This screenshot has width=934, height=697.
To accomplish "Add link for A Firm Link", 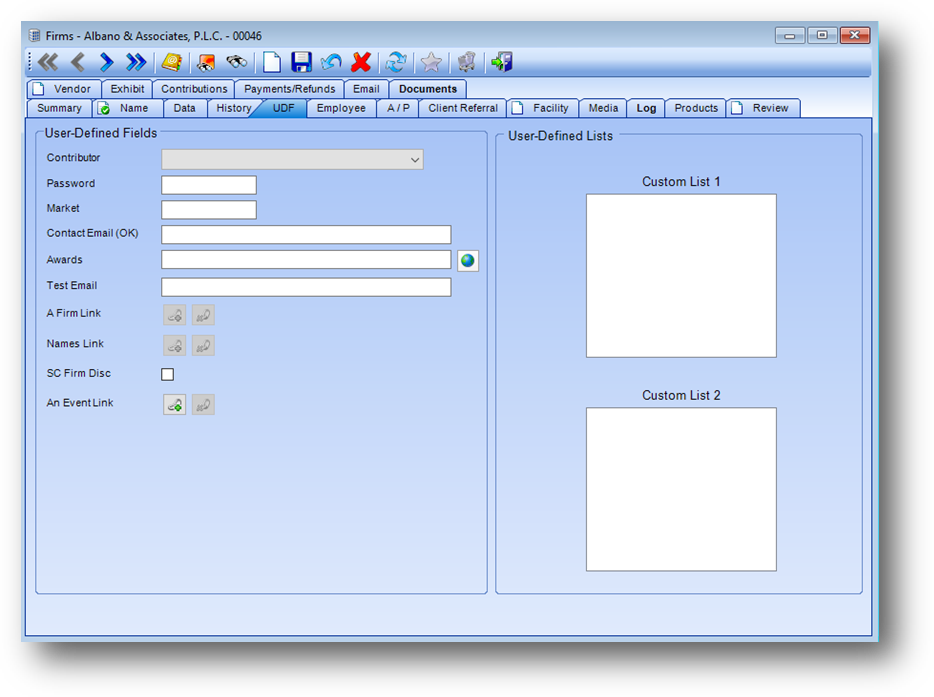I will click(175, 315).
